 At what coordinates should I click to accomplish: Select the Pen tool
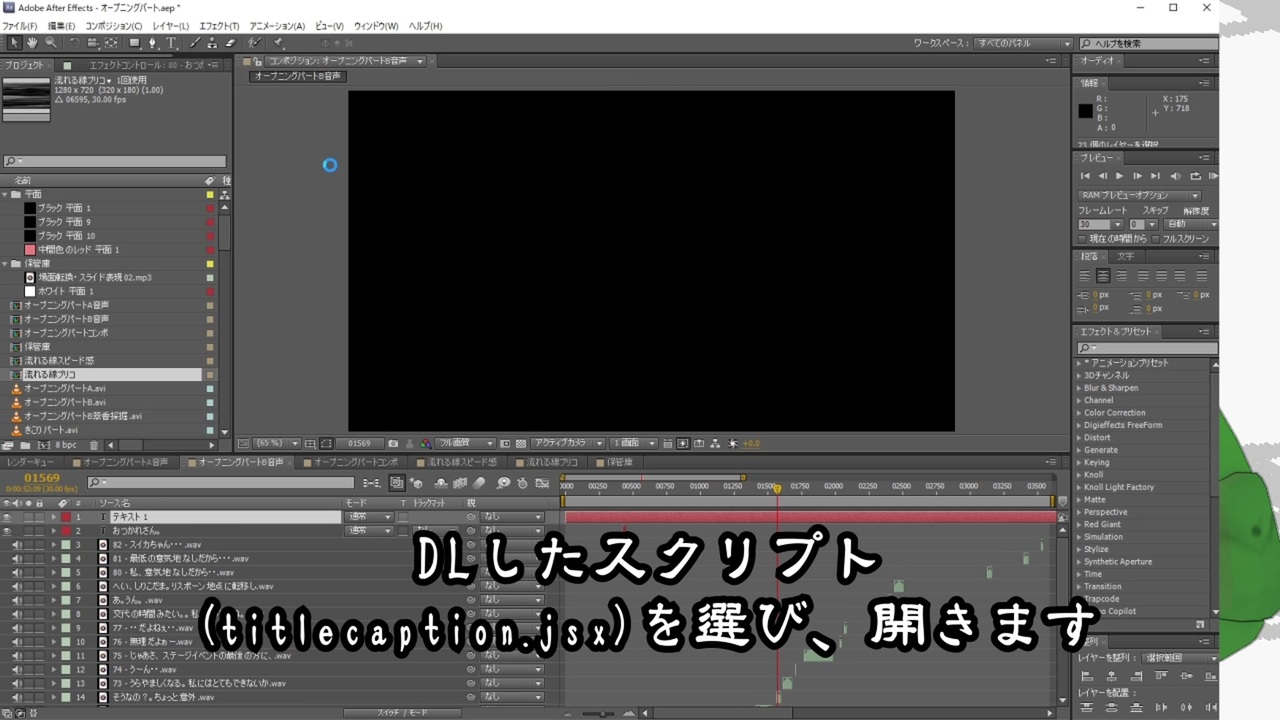[152, 43]
